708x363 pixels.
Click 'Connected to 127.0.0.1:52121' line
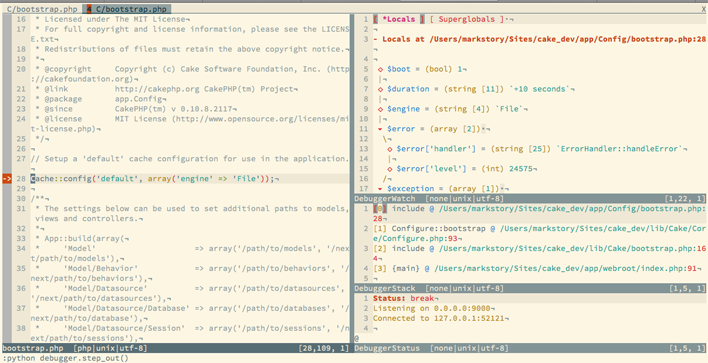(x=440, y=318)
